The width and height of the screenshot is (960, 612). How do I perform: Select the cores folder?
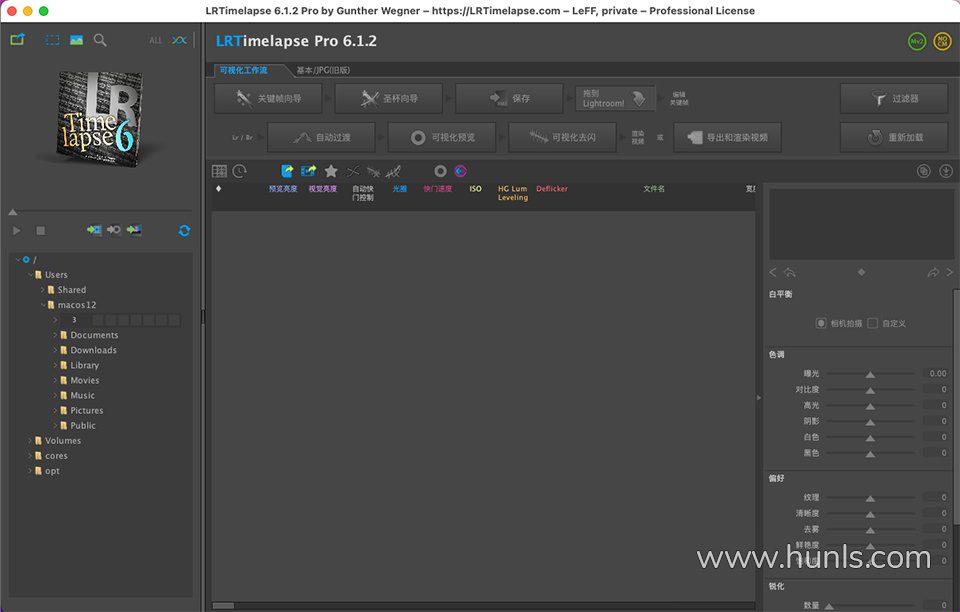56,455
